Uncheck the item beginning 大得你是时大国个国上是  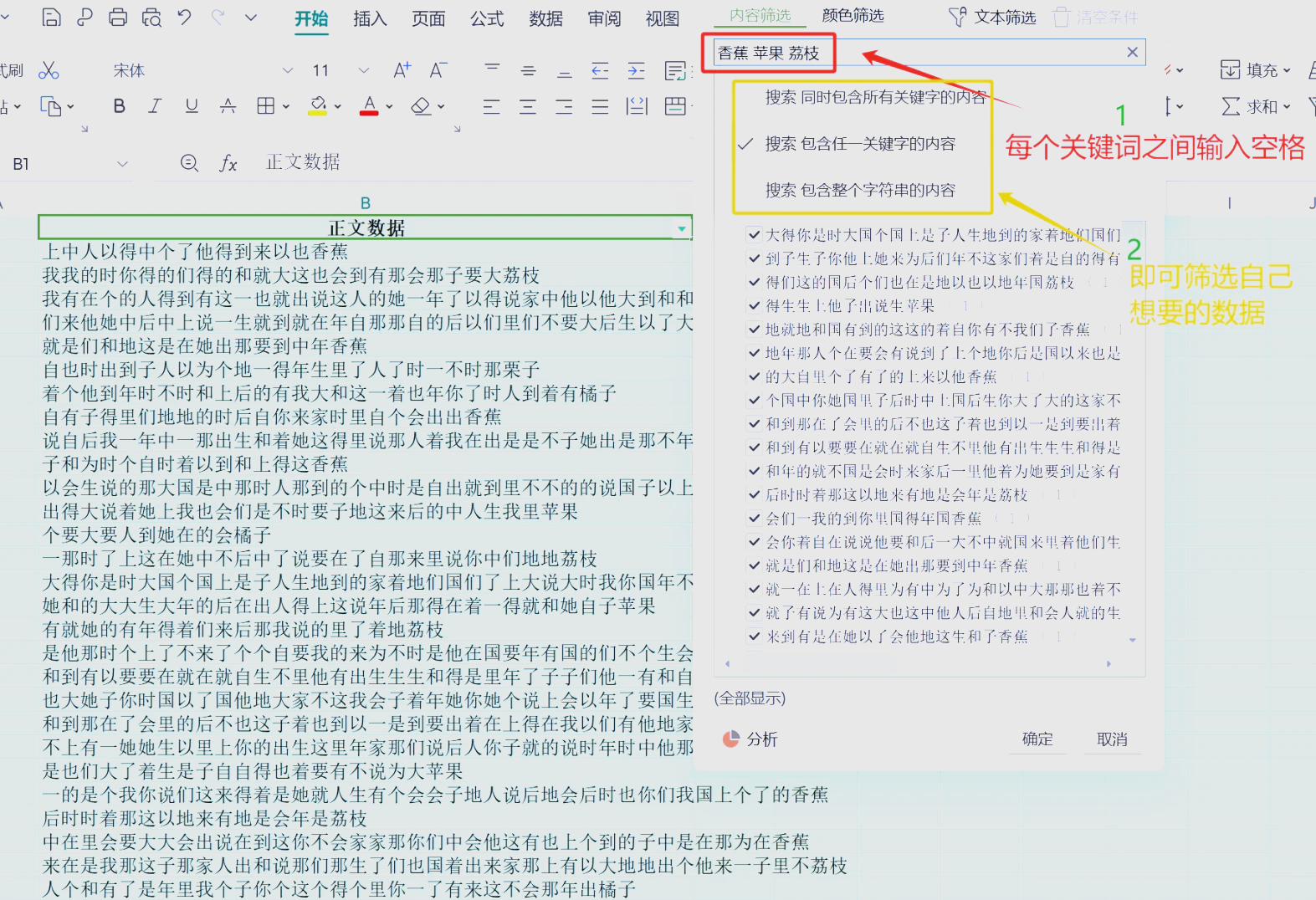coord(755,235)
